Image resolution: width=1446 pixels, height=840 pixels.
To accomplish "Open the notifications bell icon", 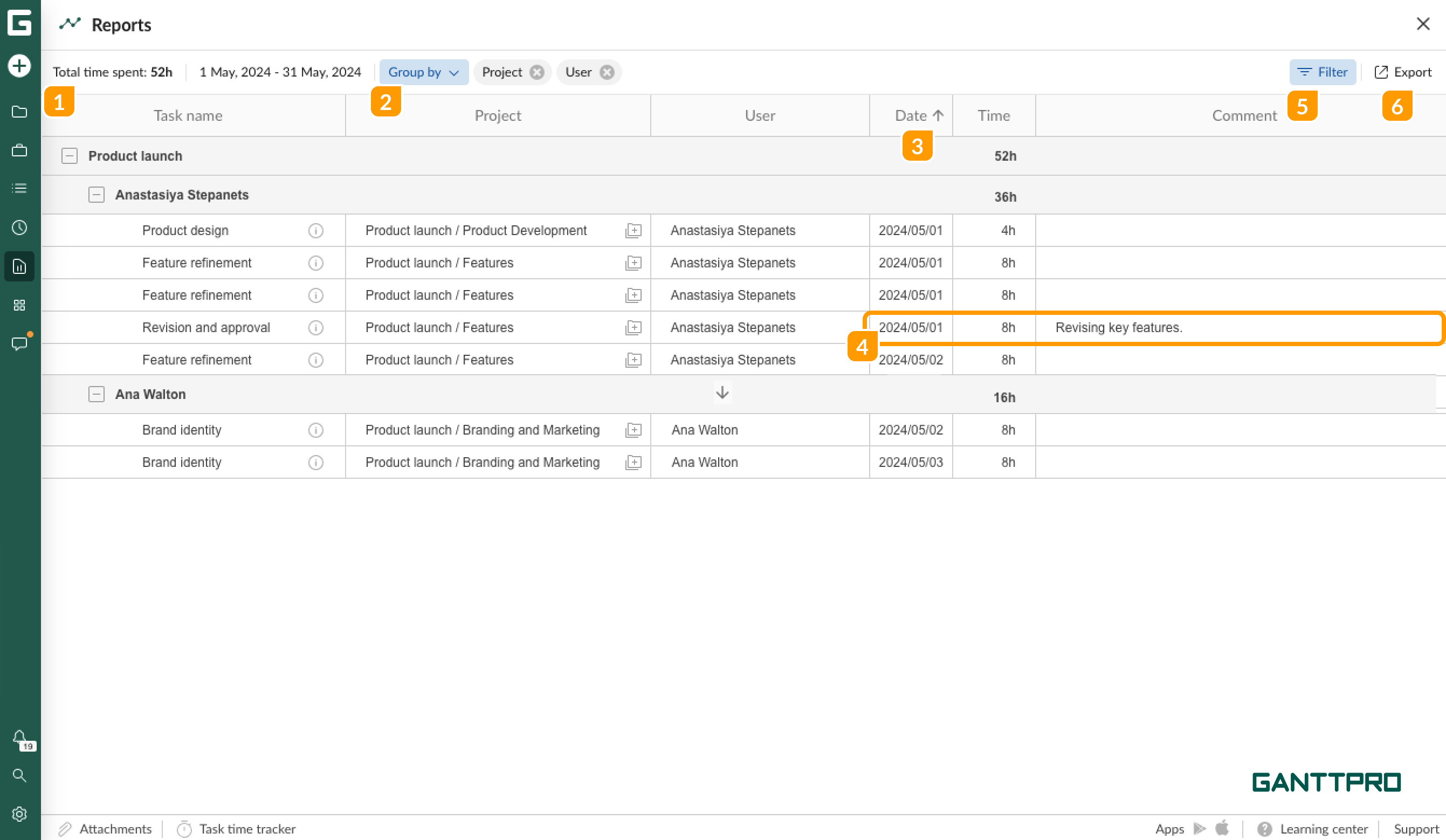I will 19,736.
